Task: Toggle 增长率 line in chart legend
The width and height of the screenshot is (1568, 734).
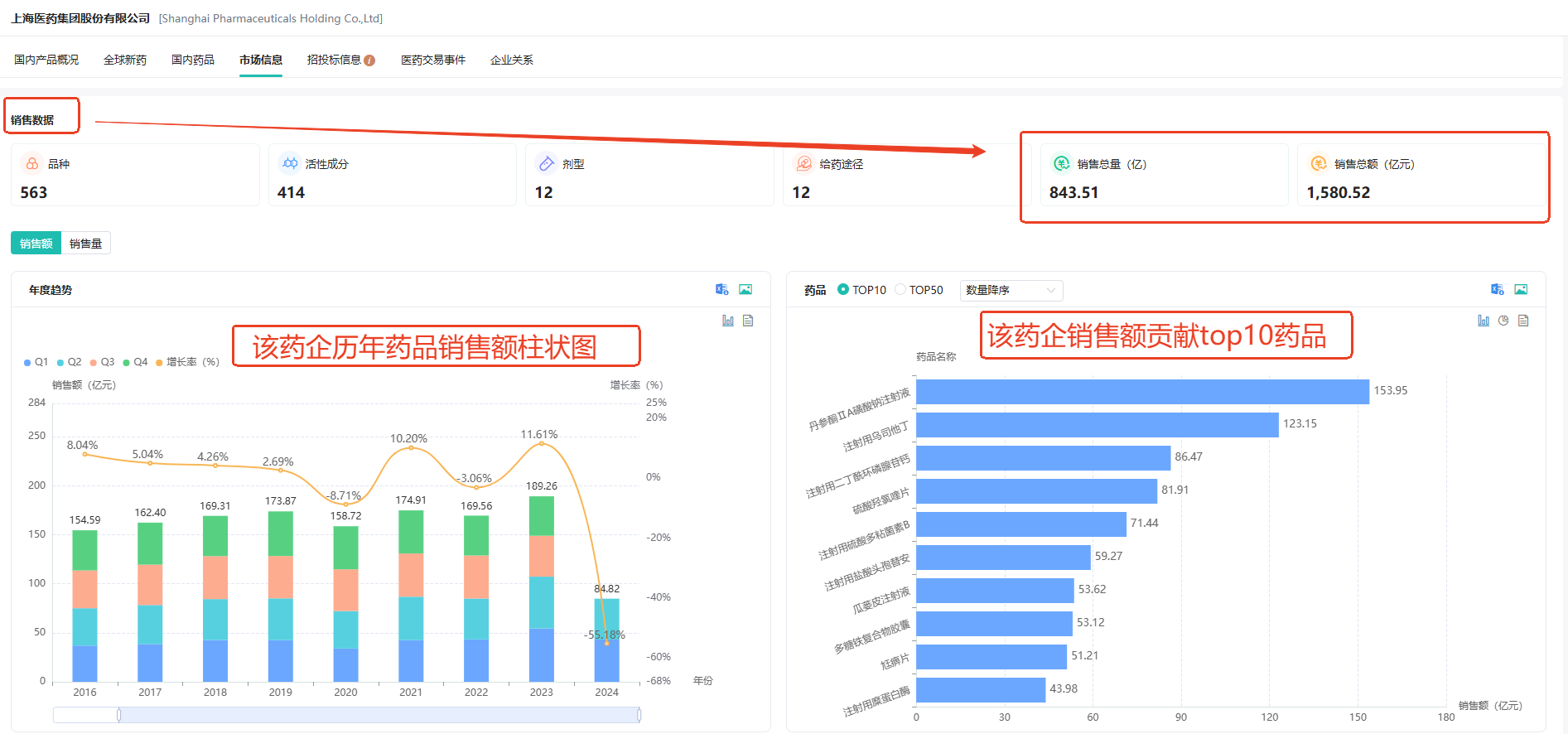Action: (x=187, y=362)
